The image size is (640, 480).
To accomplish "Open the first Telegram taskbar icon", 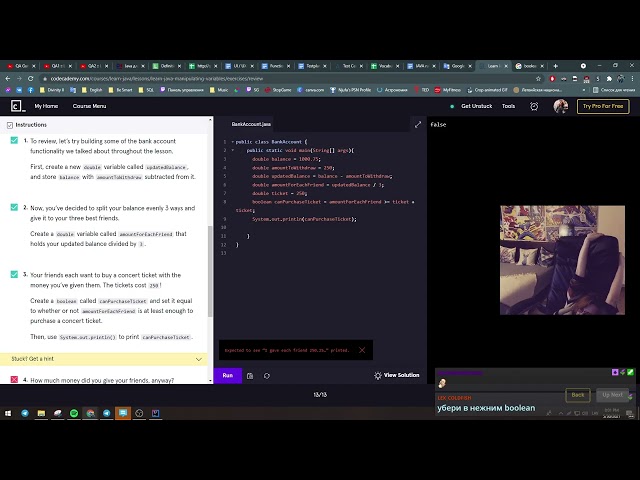I will [25, 413].
